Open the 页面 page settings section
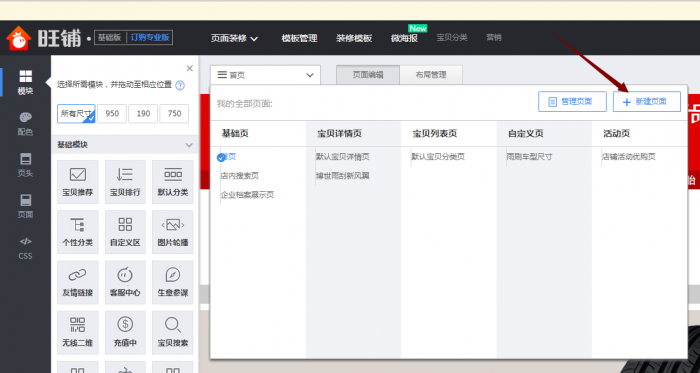Image resolution: width=700 pixels, height=373 pixels. point(25,206)
